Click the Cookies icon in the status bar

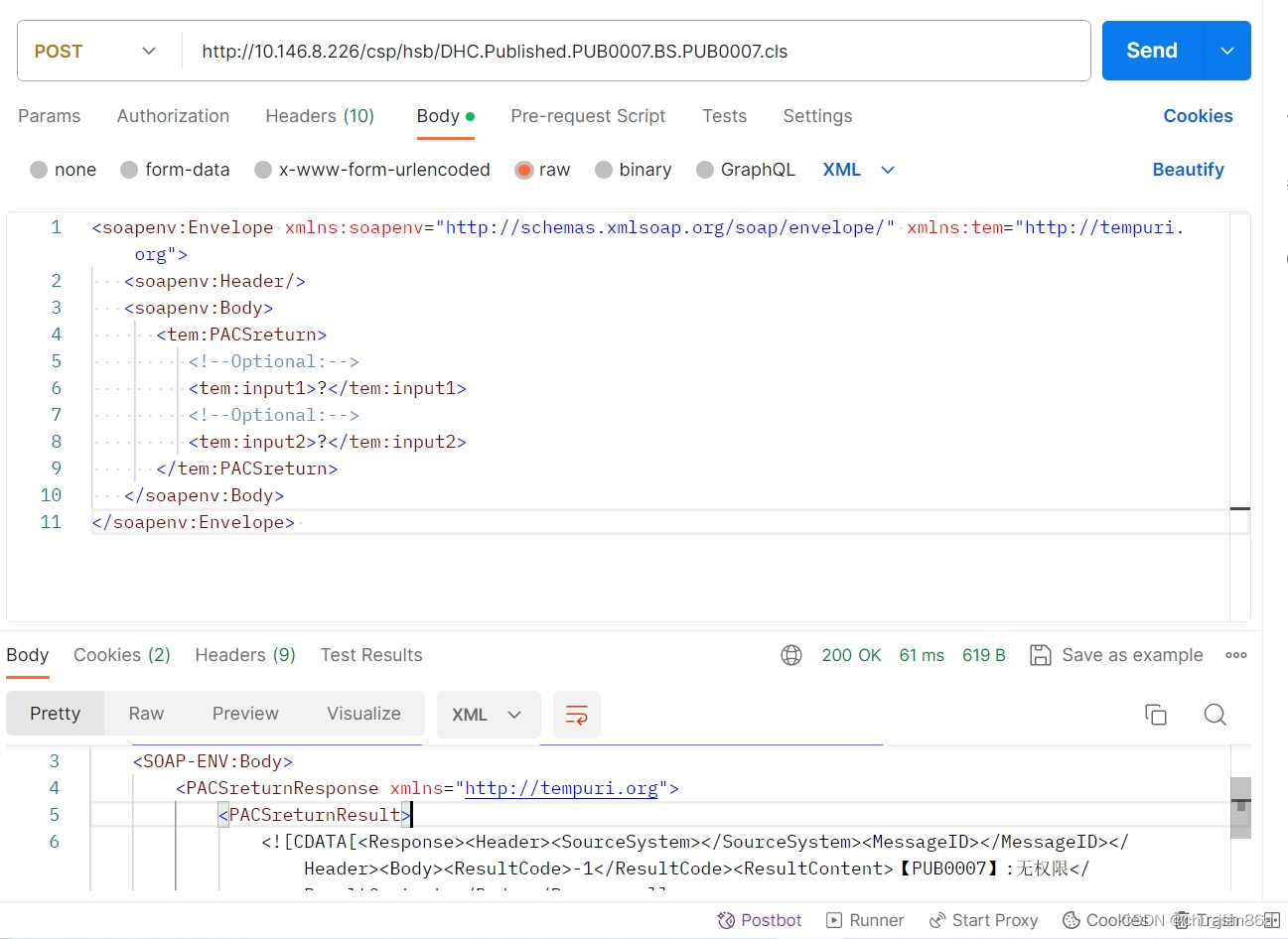coord(1072,920)
